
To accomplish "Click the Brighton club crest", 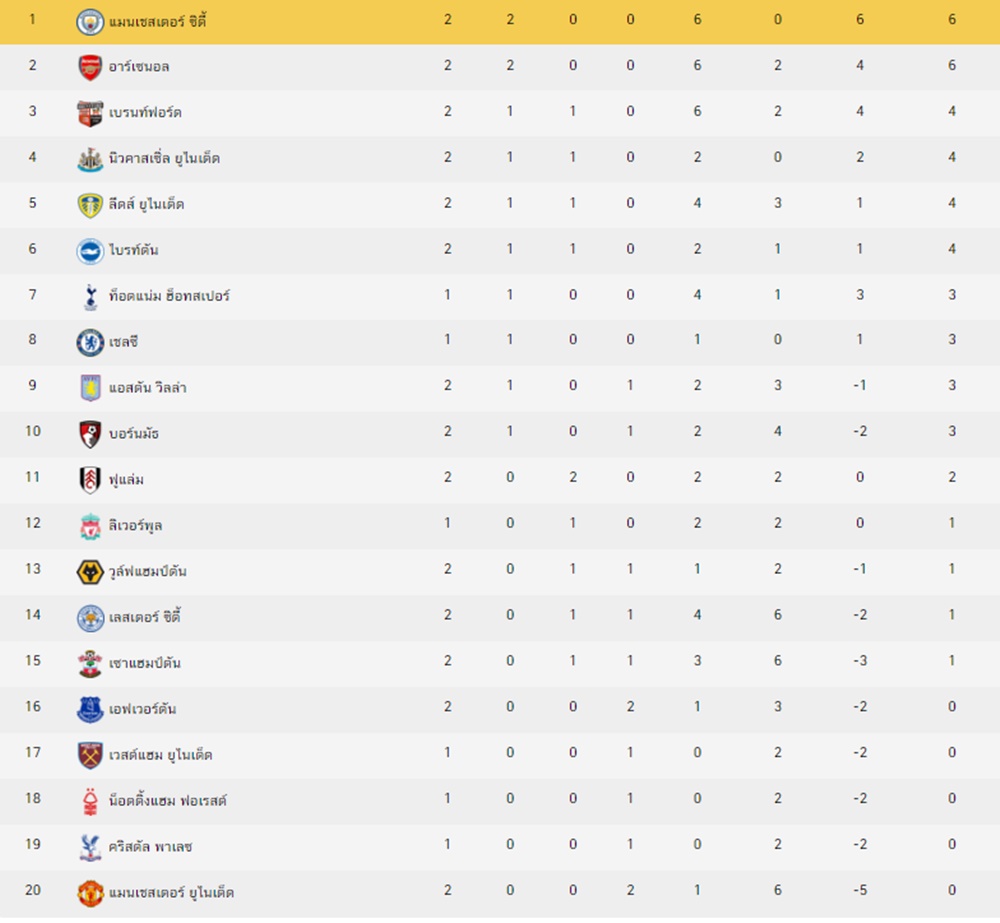I will click(90, 251).
